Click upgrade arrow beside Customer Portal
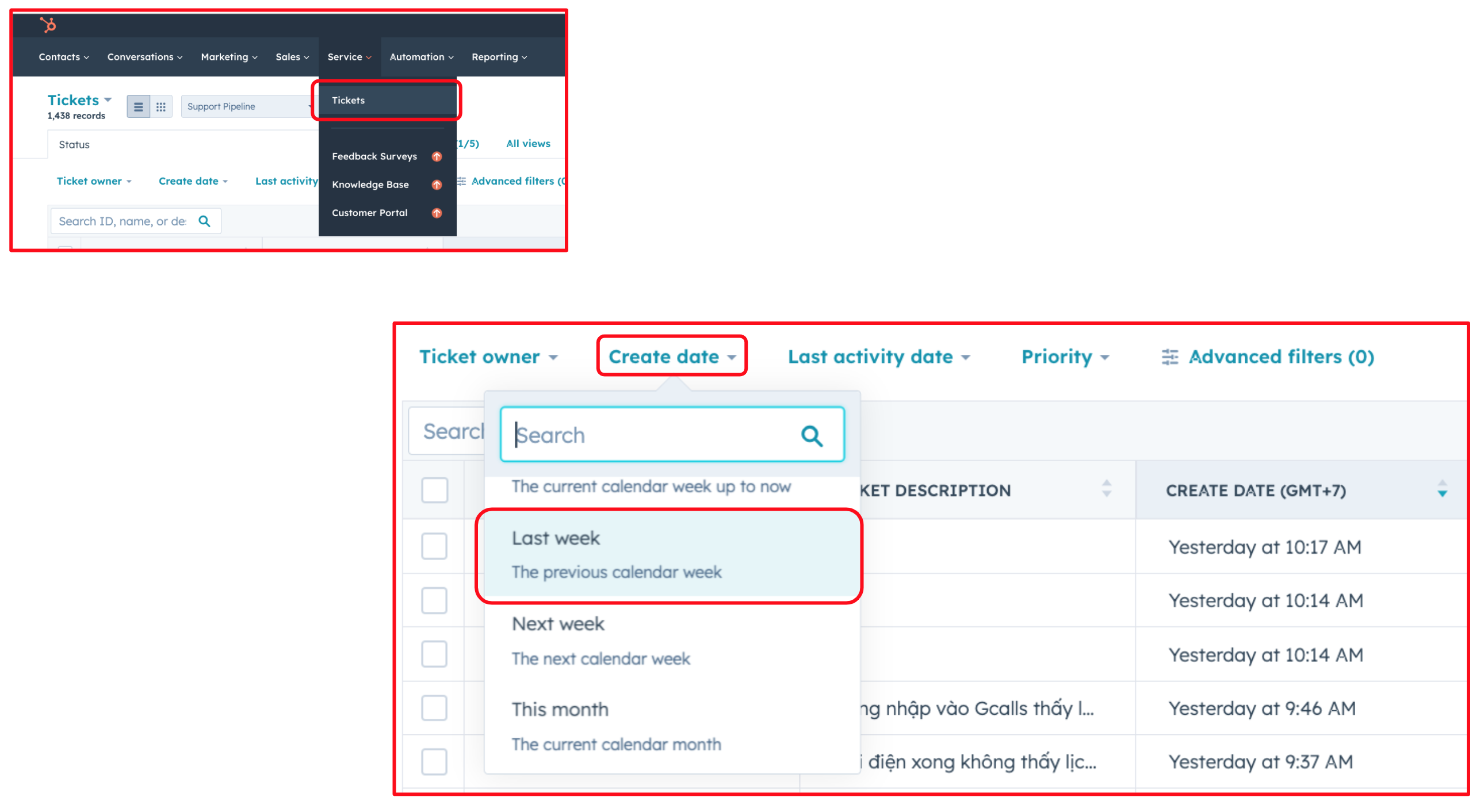This screenshot has width=1484, height=812. 437,213
